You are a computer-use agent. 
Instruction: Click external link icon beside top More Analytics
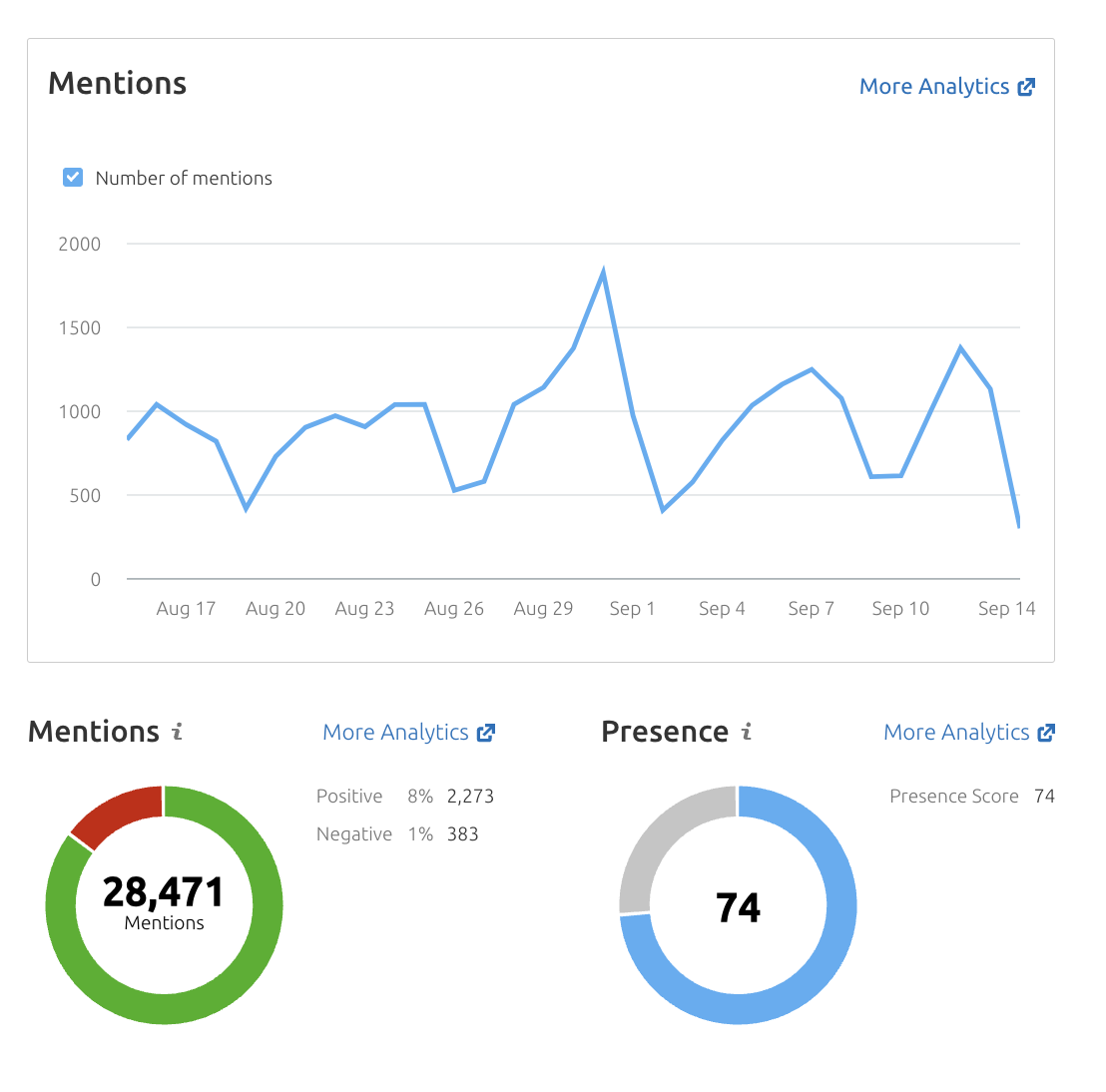(x=1026, y=87)
